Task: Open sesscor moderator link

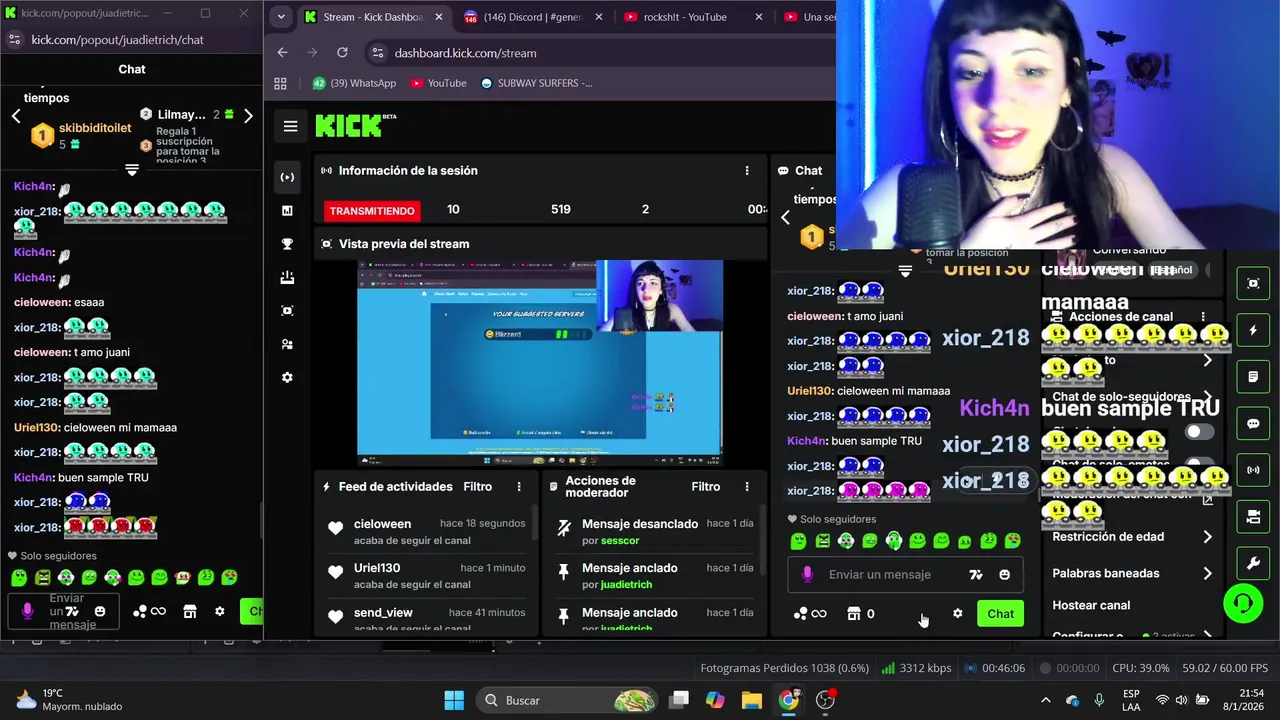Action: [620, 540]
